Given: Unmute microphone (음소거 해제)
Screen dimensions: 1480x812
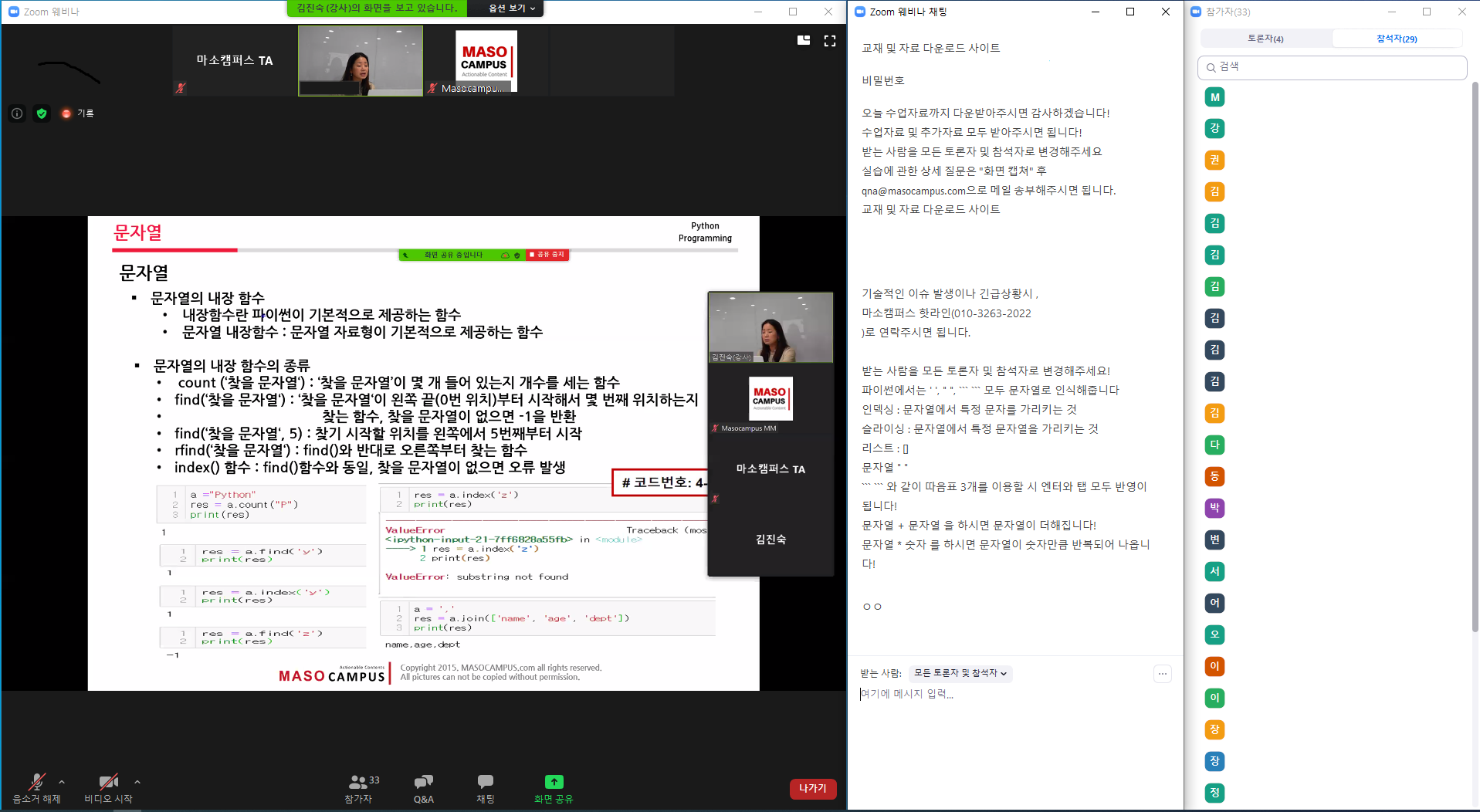Looking at the screenshot, I should 36,782.
